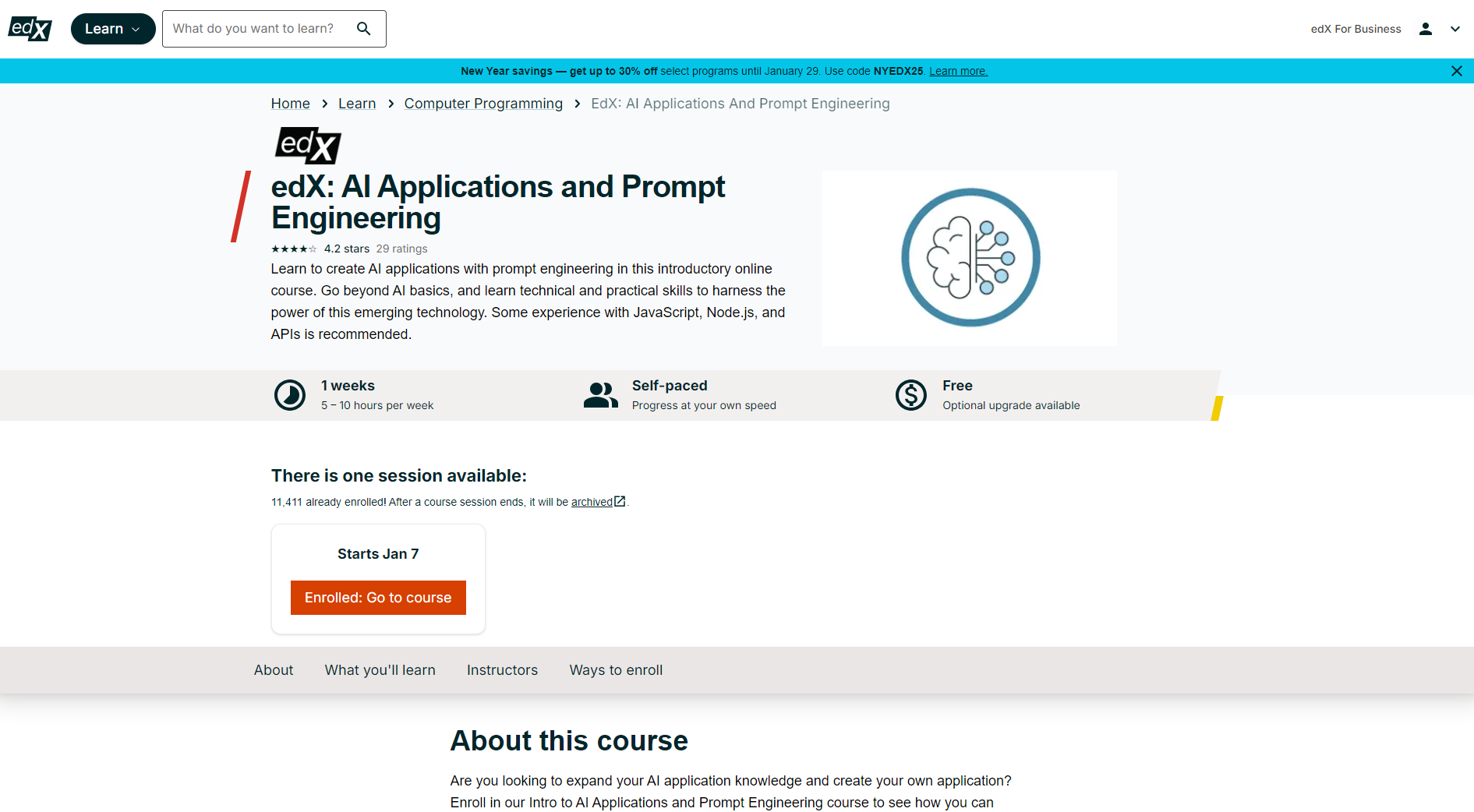Open the Learn breadcrumb link
The image size is (1474, 812).
pos(357,104)
